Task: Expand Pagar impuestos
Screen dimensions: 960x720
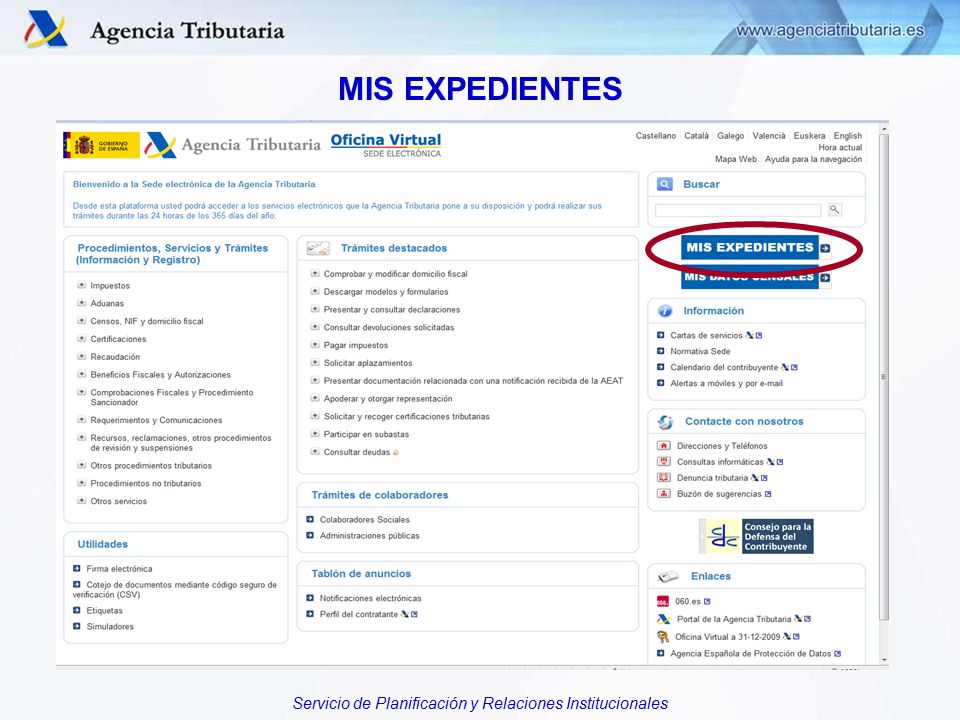Action: click(x=315, y=344)
